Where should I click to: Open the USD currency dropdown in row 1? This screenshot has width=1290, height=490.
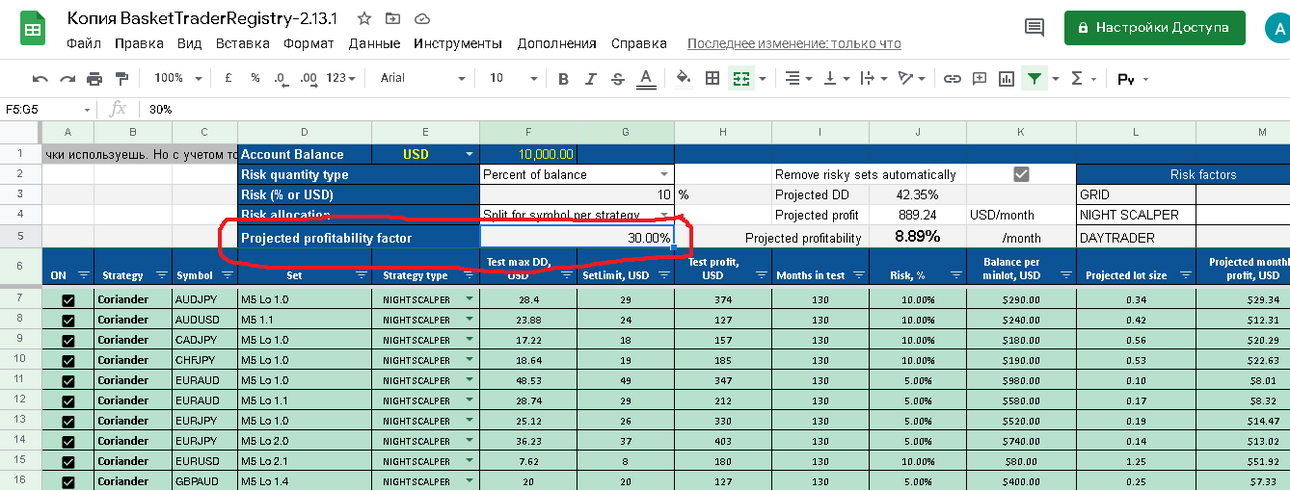click(x=469, y=155)
